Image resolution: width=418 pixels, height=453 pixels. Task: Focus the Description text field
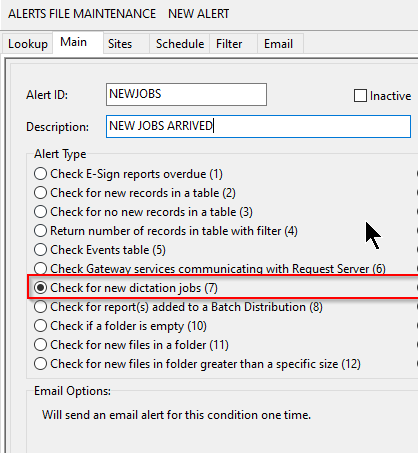pos(258,126)
